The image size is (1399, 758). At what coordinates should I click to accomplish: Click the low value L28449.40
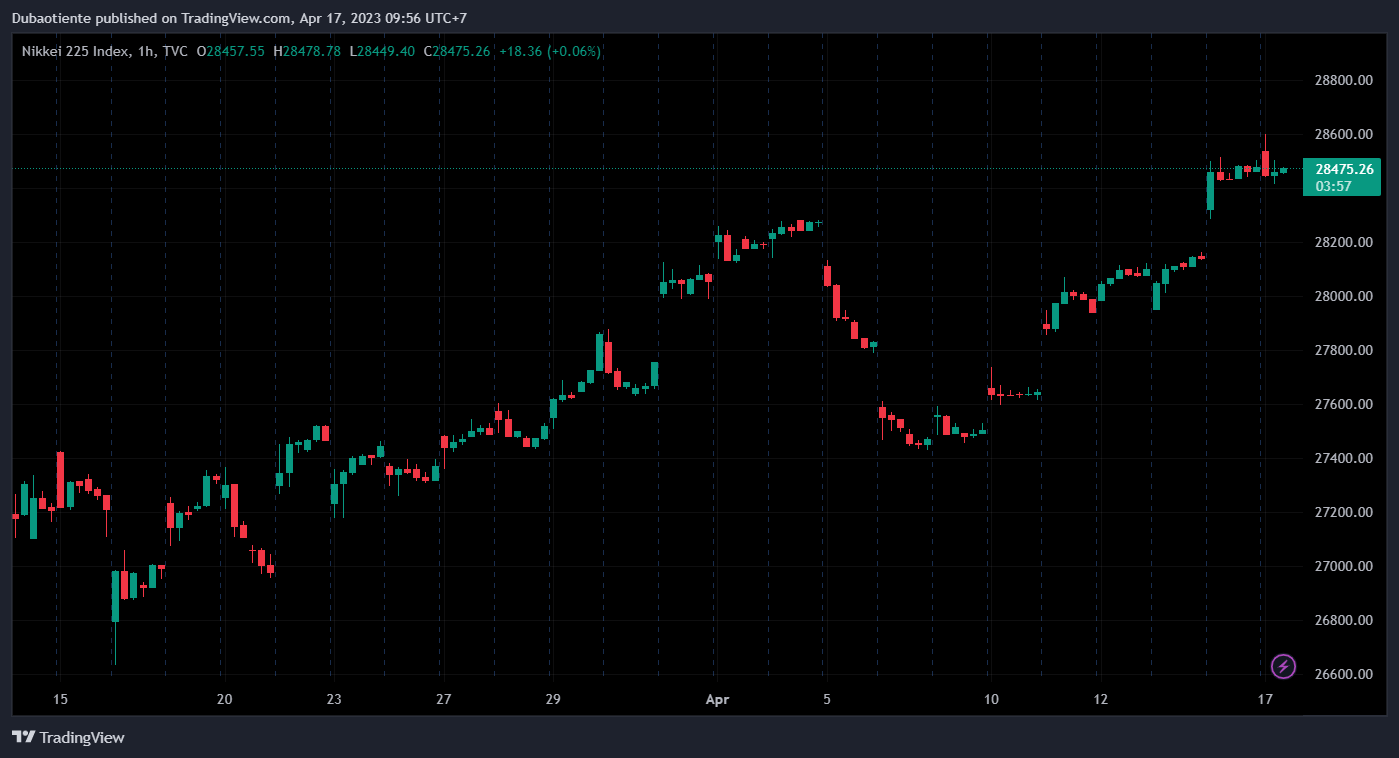382,51
